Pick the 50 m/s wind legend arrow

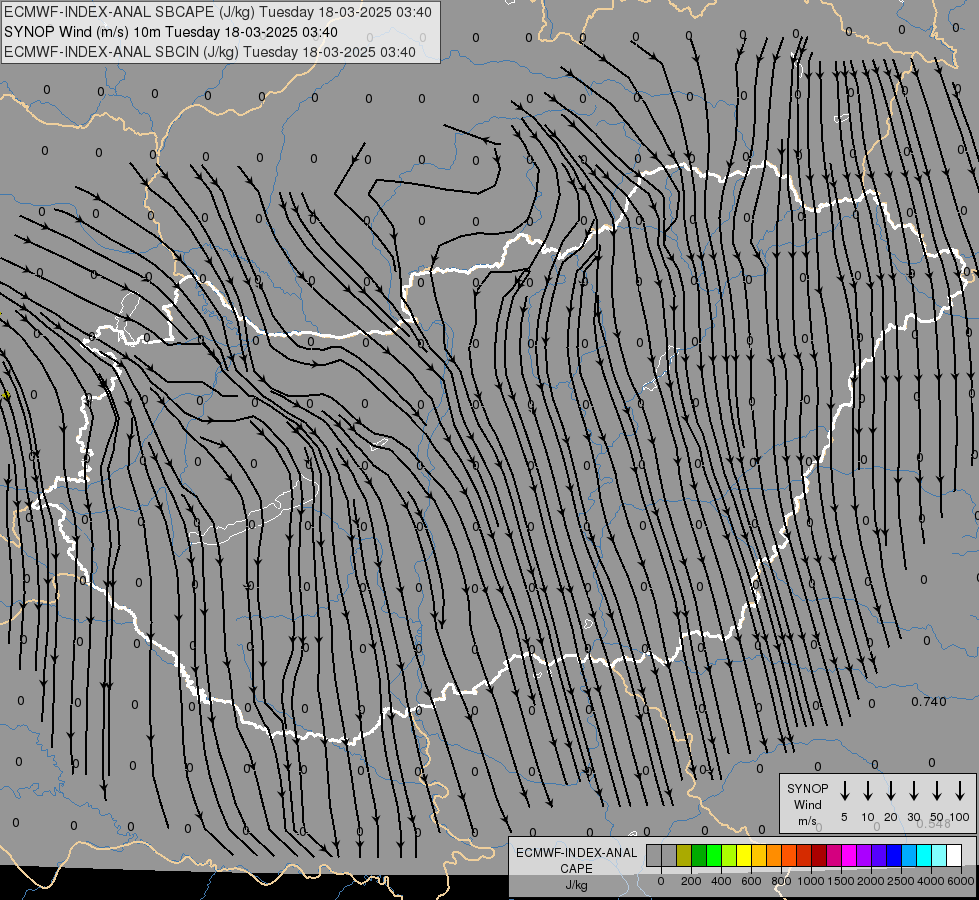(x=937, y=790)
